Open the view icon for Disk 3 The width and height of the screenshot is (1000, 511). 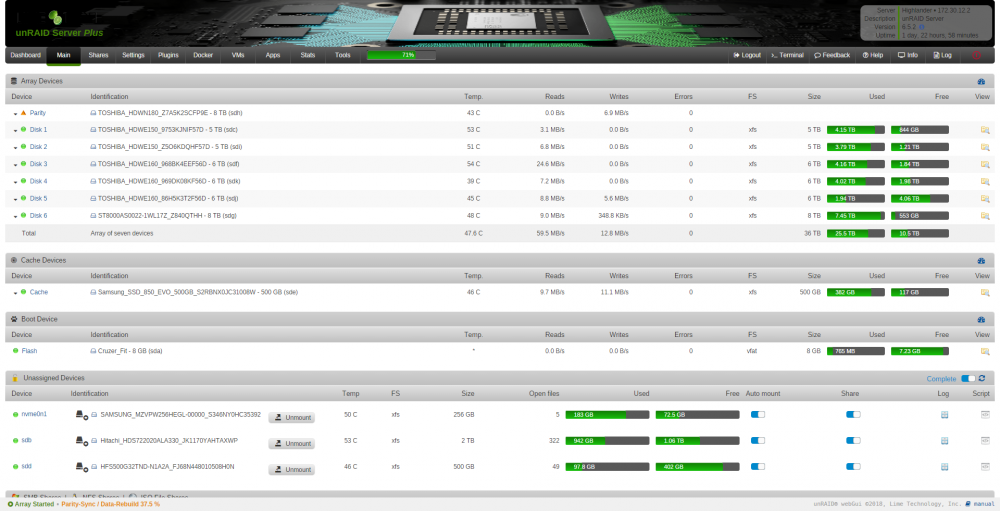click(x=985, y=165)
